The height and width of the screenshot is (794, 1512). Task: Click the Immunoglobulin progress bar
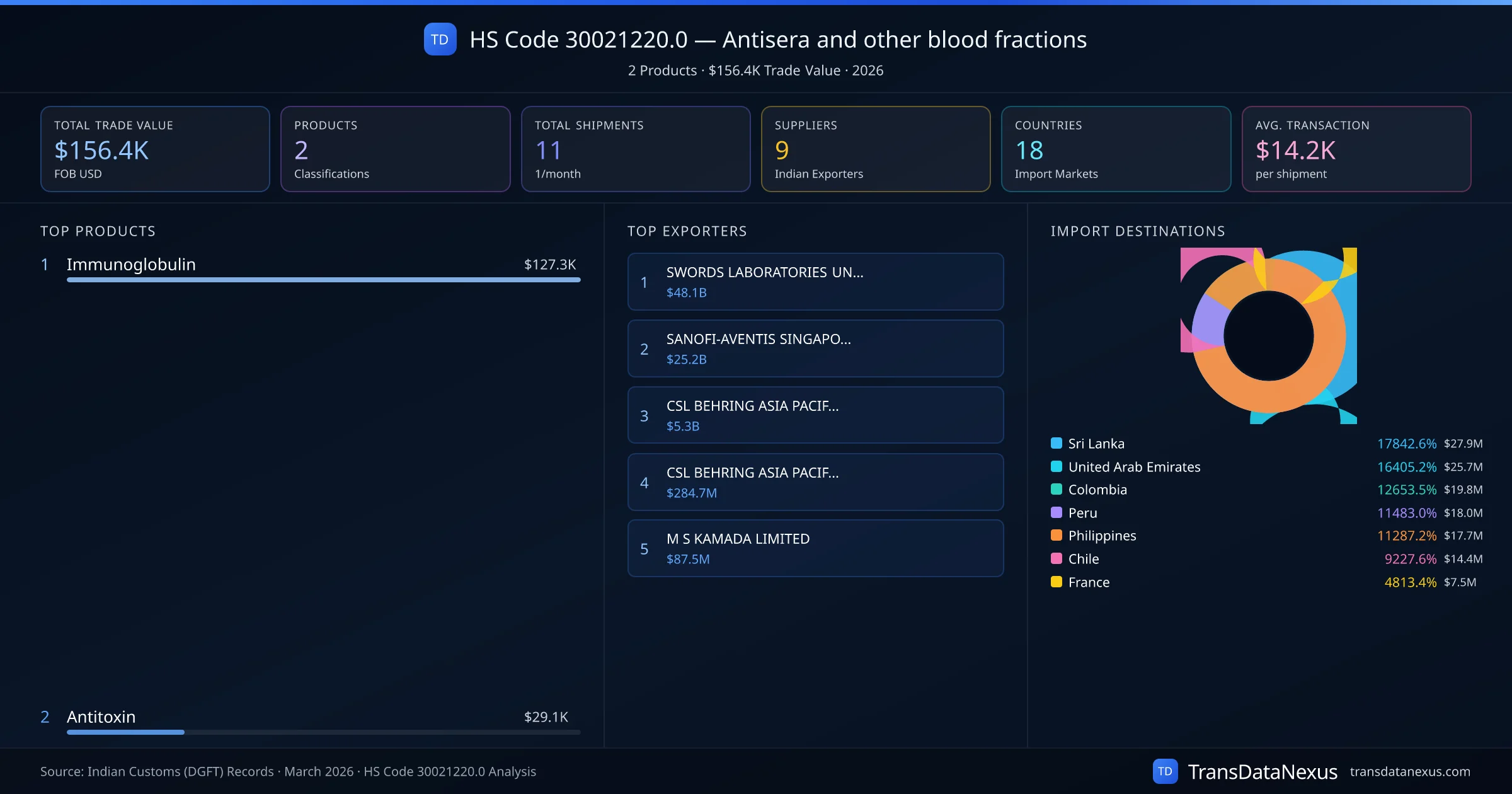click(323, 280)
